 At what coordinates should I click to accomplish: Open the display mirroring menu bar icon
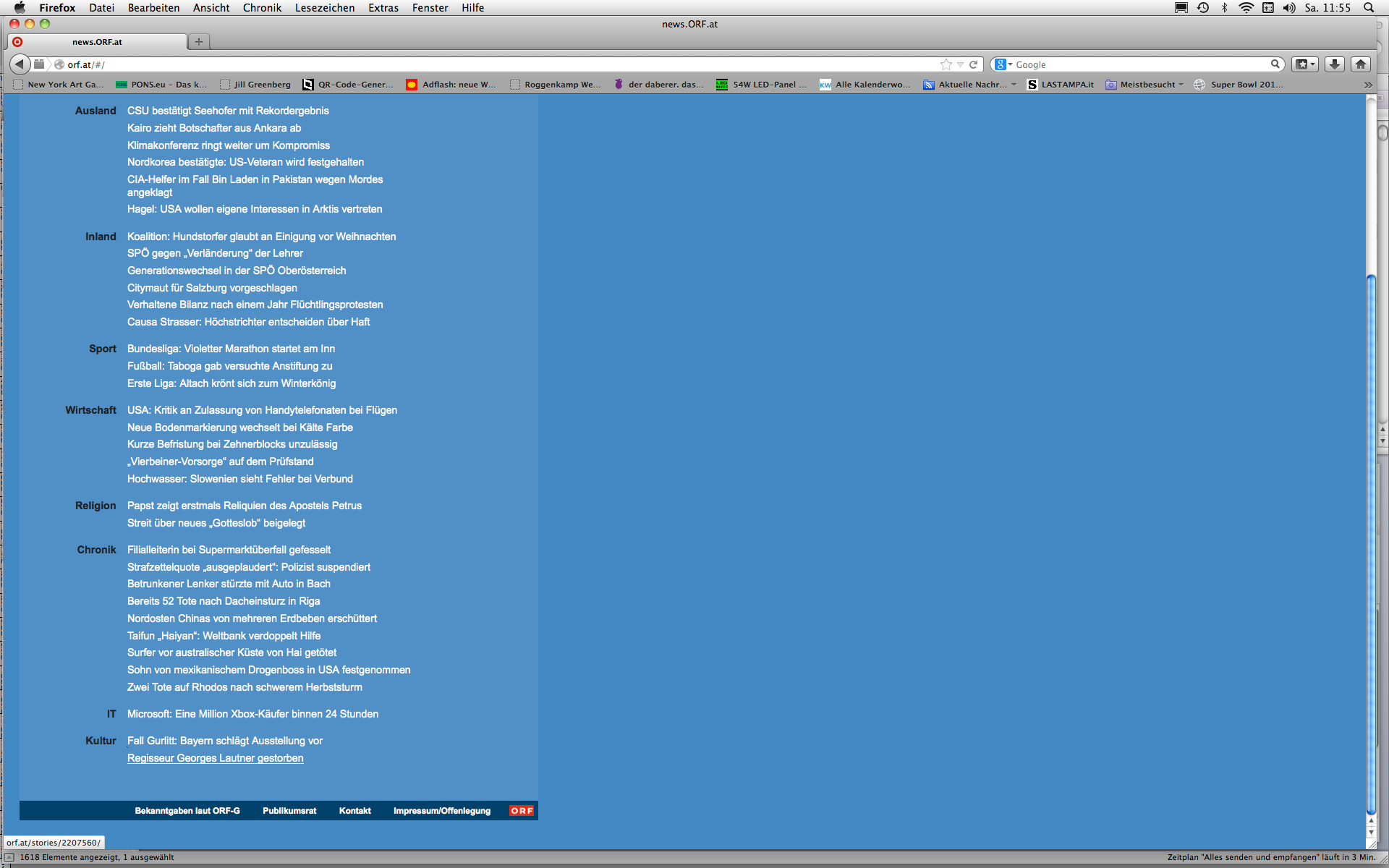pyautogui.click(x=1181, y=7)
